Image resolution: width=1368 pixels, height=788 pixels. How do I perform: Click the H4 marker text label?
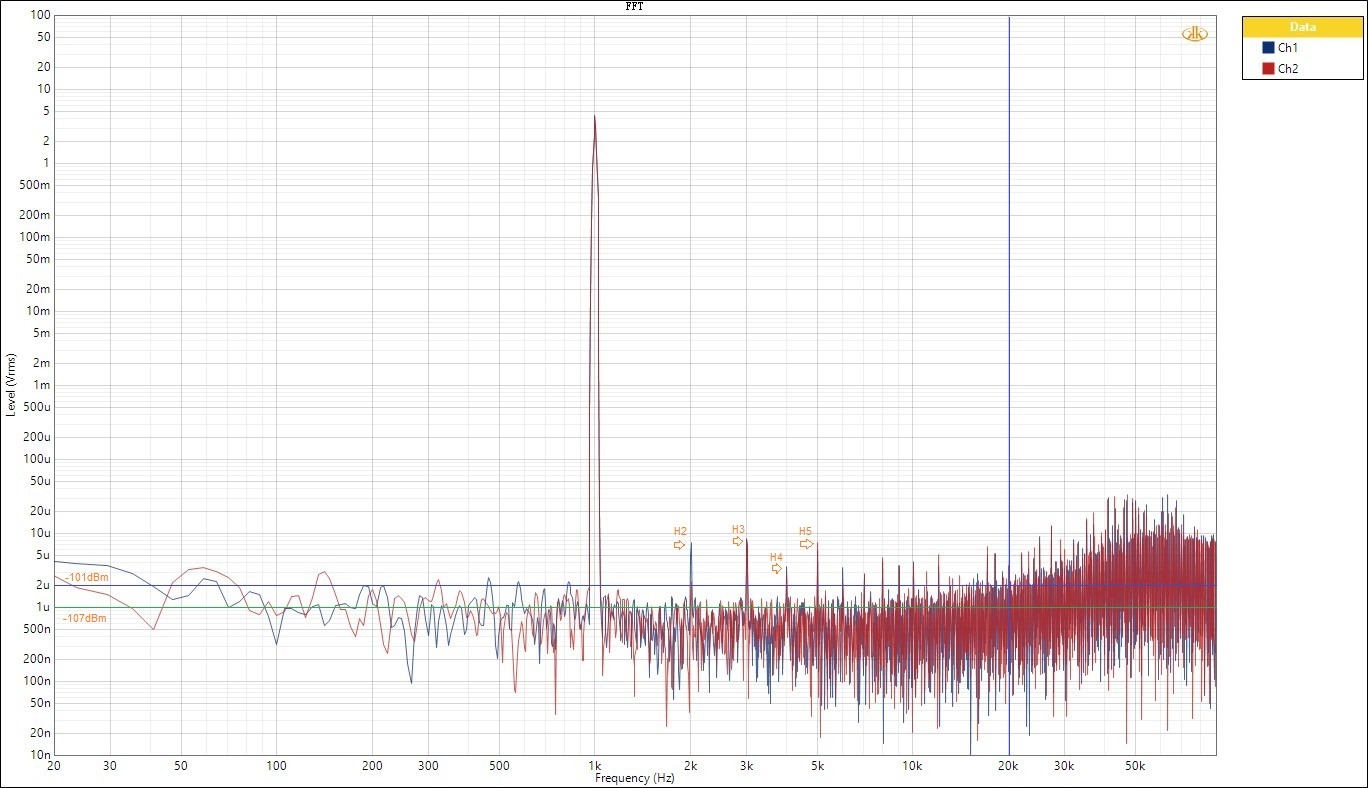coord(776,557)
